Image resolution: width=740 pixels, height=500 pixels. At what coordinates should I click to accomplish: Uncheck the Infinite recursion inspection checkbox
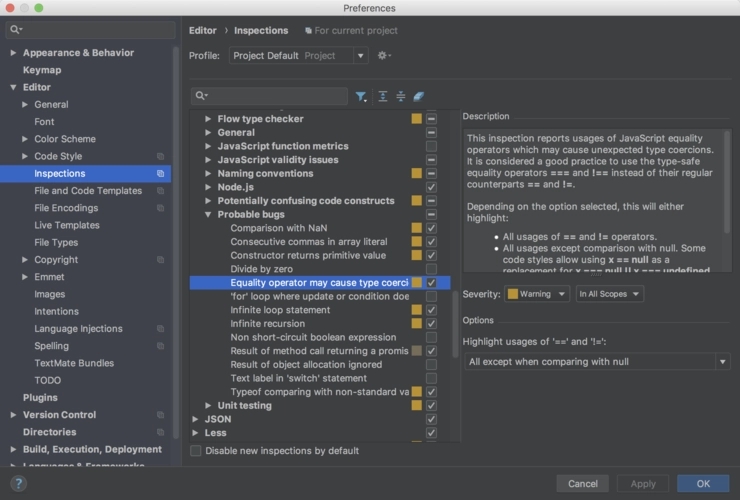431,324
